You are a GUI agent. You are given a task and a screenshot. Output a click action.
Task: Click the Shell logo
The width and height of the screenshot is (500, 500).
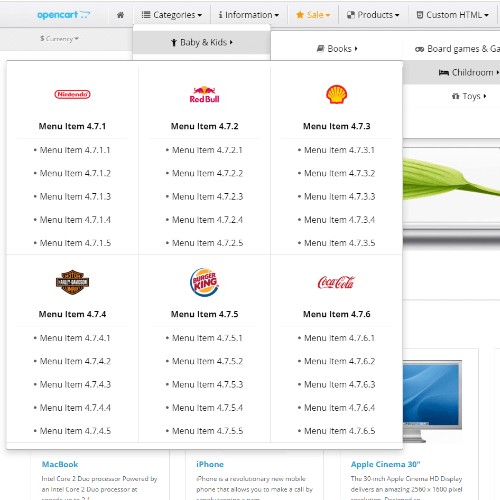pyautogui.click(x=337, y=94)
